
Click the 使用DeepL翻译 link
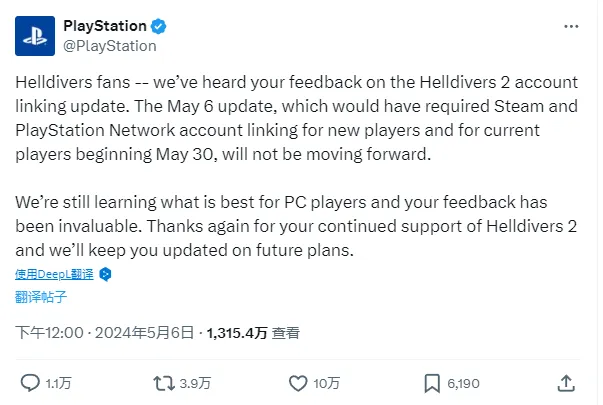click(54, 273)
